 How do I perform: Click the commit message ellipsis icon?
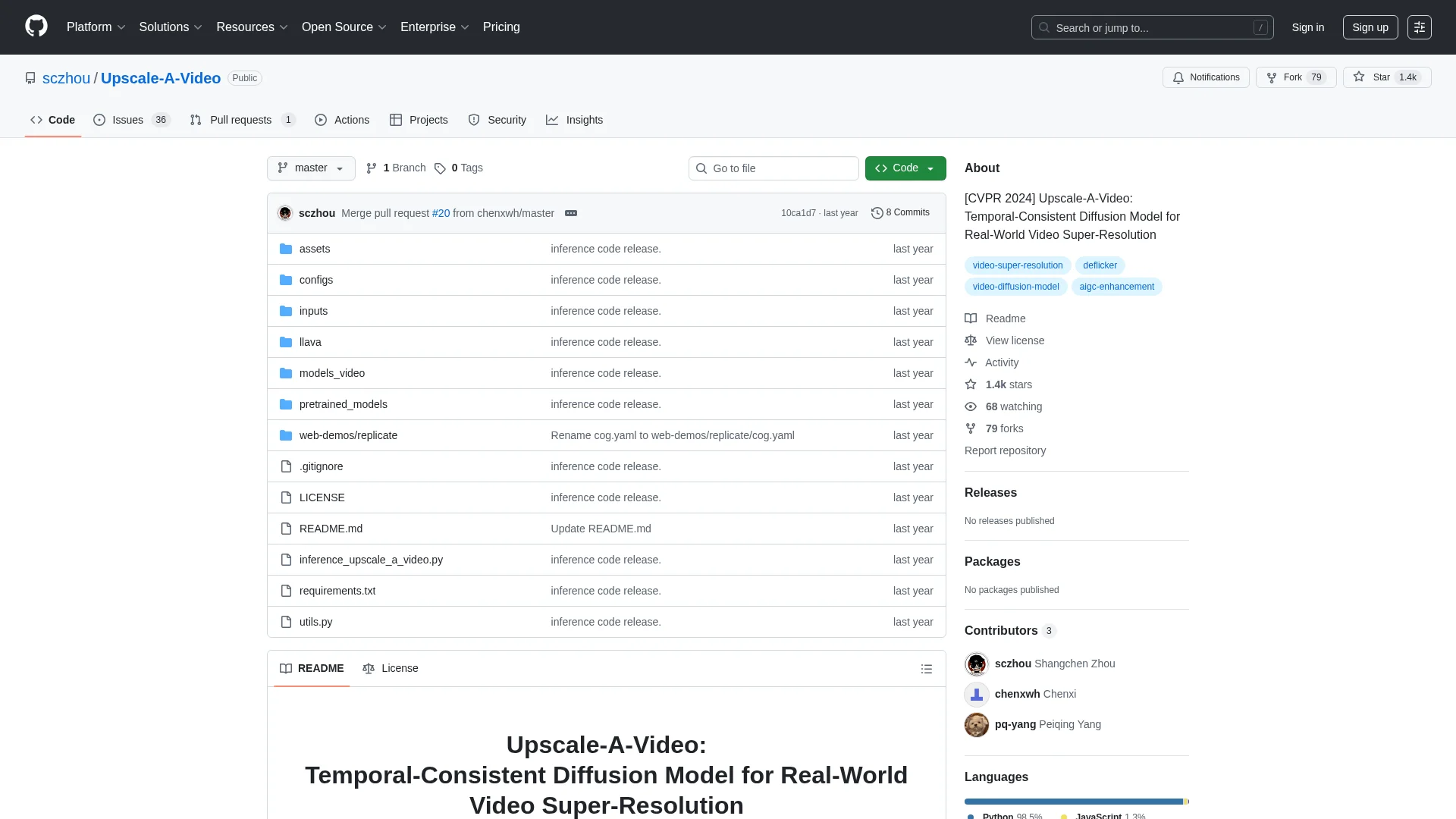(571, 213)
